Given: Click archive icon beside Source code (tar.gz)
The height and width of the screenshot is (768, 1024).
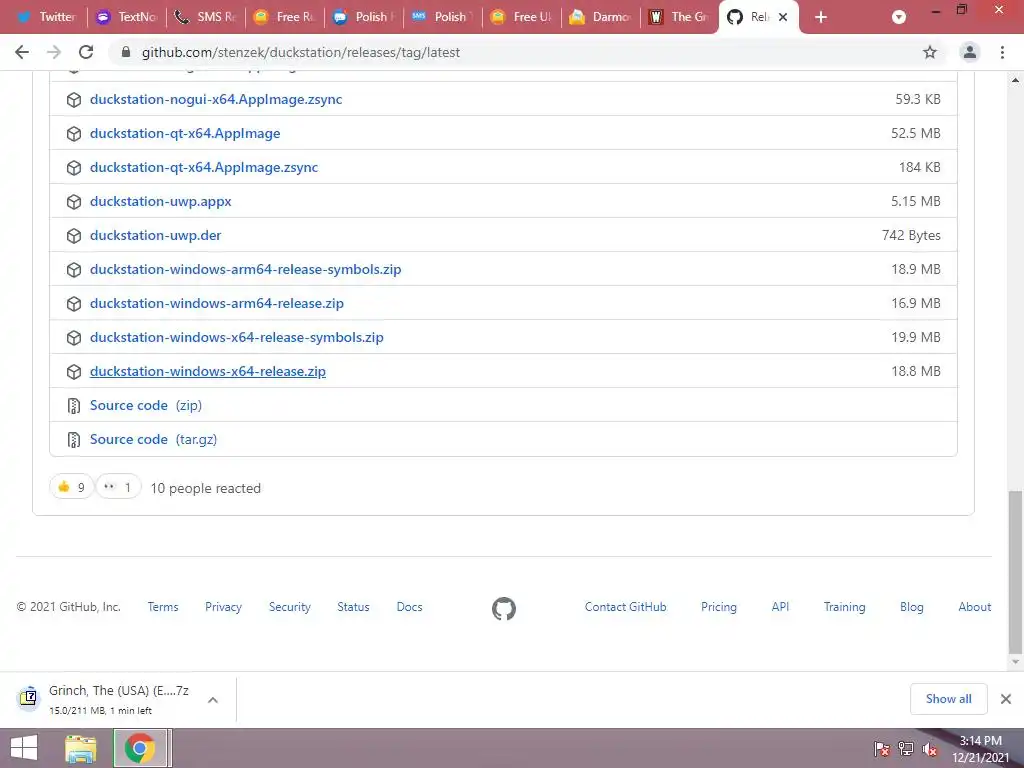Looking at the screenshot, I should pos(74,440).
